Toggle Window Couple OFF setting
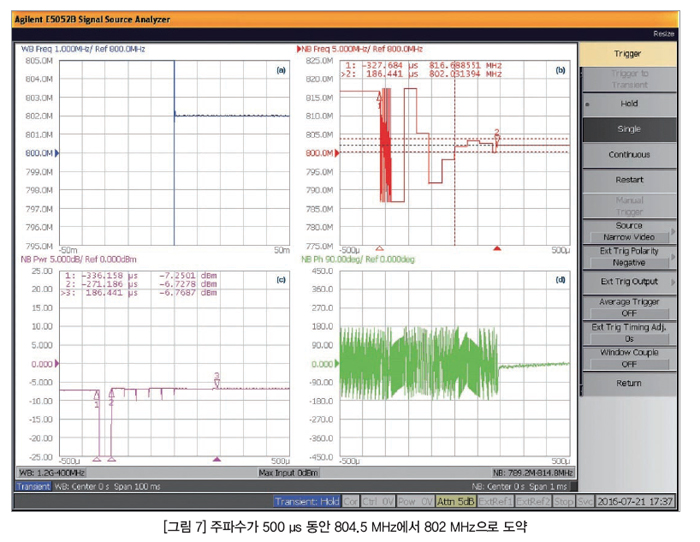This screenshot has width=700, height=542. click(629, 359)
